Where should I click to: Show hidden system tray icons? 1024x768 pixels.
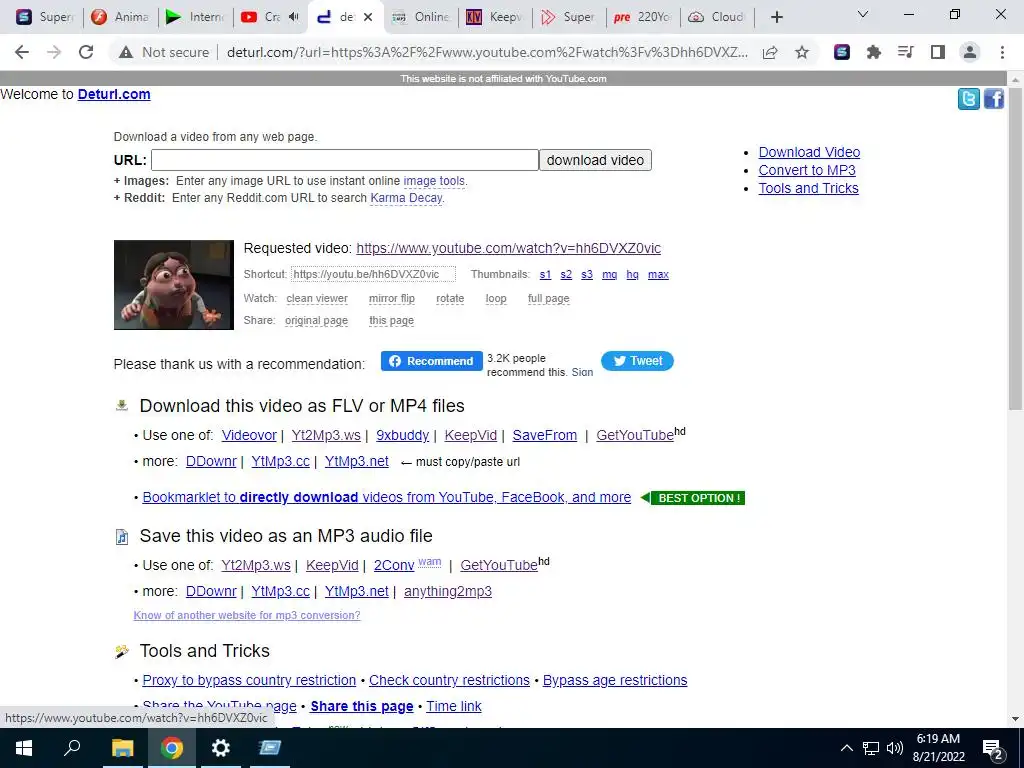point(846,748)
